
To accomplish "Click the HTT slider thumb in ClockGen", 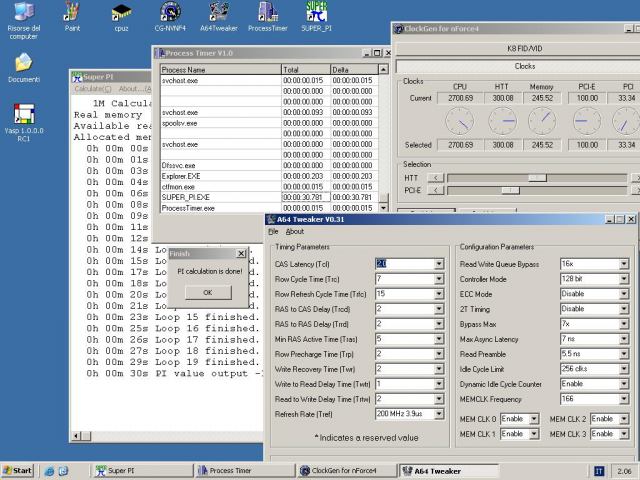I will [538, 178].
